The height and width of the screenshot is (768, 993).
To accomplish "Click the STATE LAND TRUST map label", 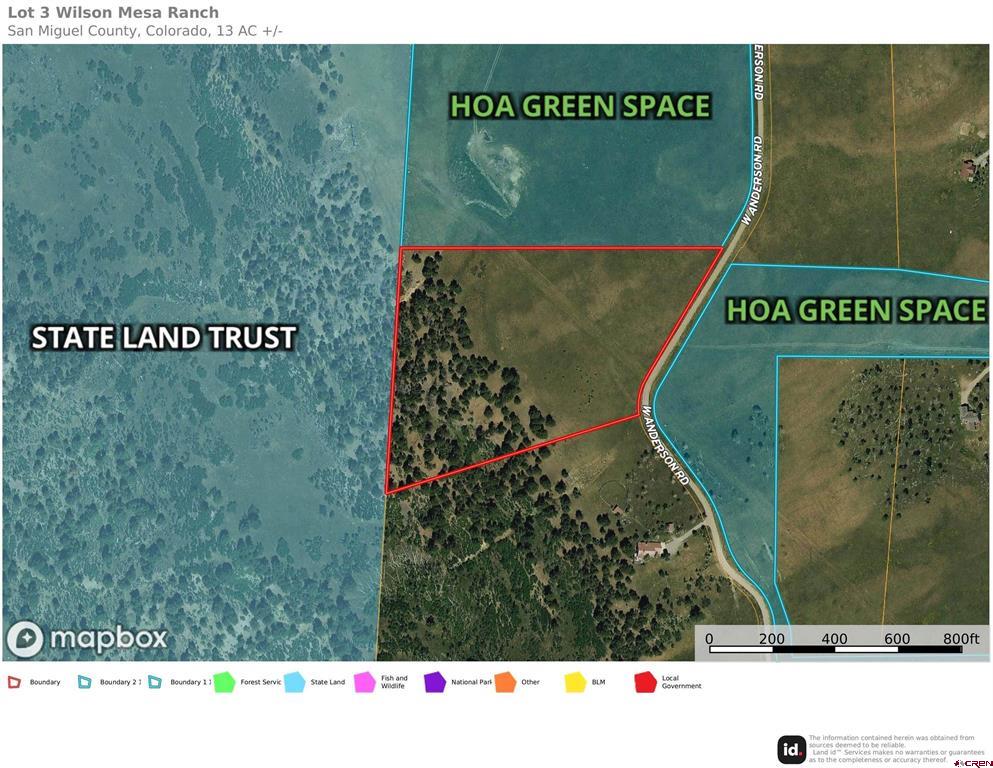I will point(164,338).
